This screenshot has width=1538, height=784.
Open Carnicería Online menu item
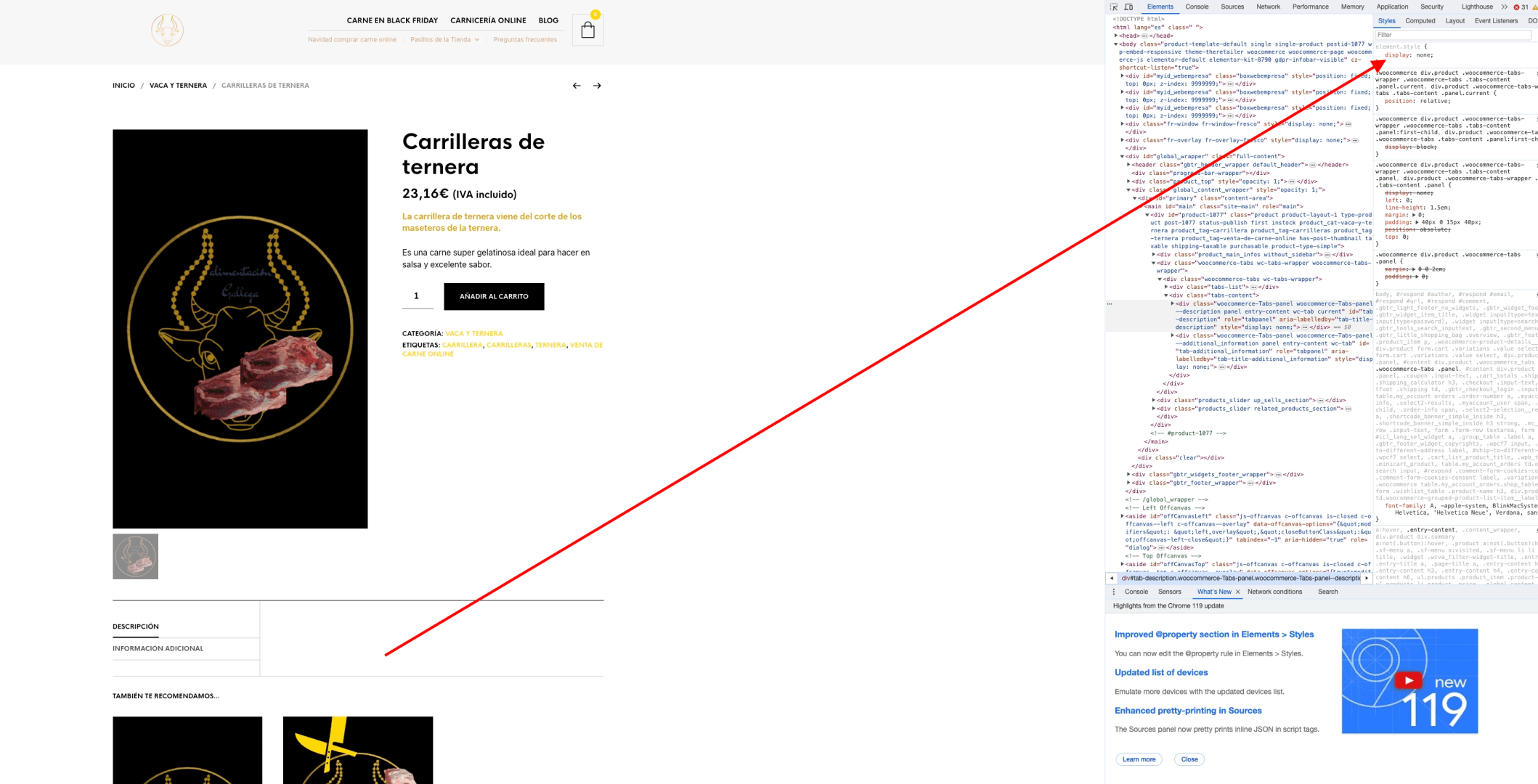488,20
